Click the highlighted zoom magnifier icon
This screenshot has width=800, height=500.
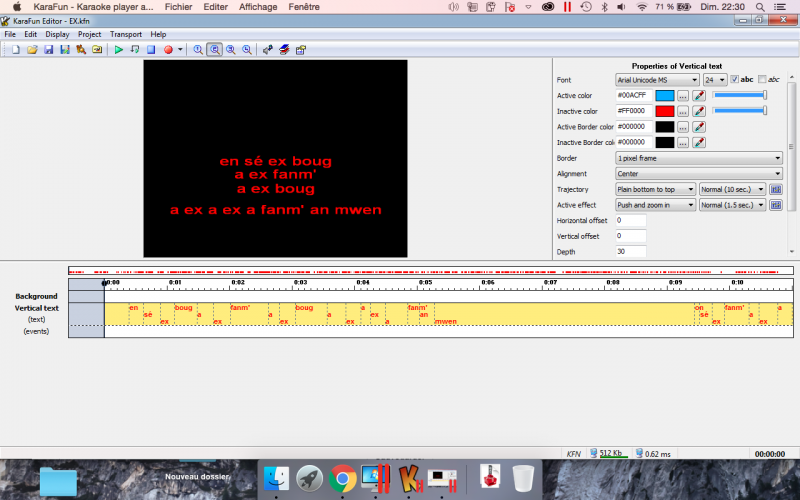click(x=215, y=49)
